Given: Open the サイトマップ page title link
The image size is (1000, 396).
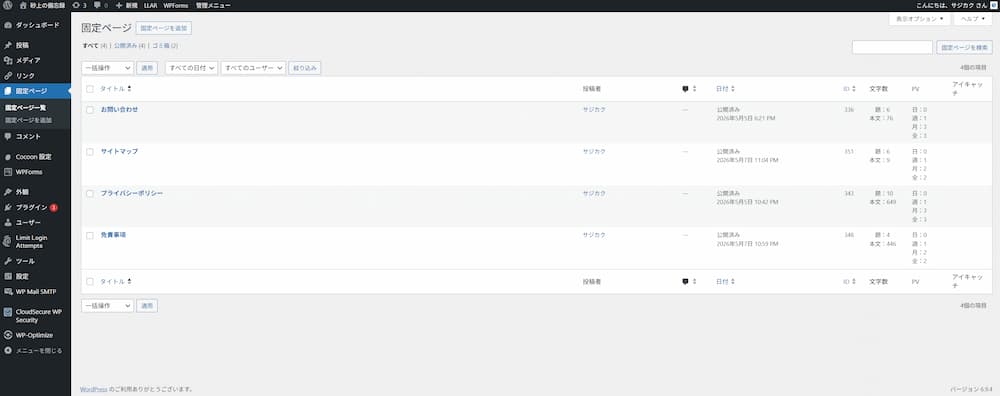Looking at the screenshot, I should [x=119, y=152].
